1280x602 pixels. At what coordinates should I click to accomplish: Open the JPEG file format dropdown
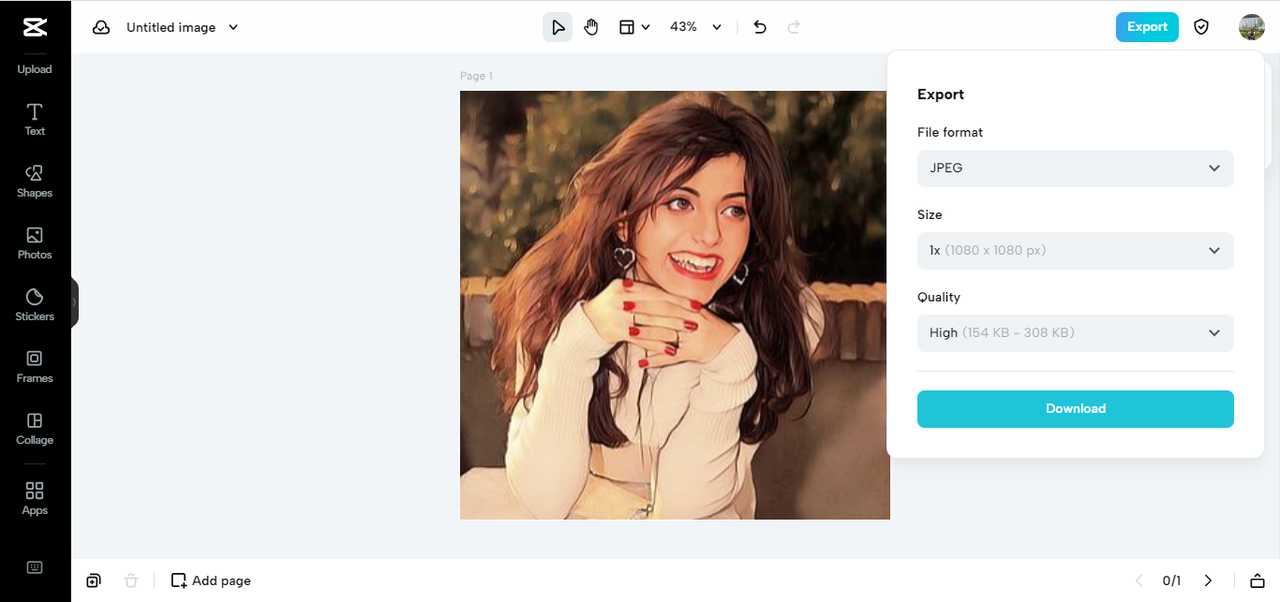(1075, 168)
